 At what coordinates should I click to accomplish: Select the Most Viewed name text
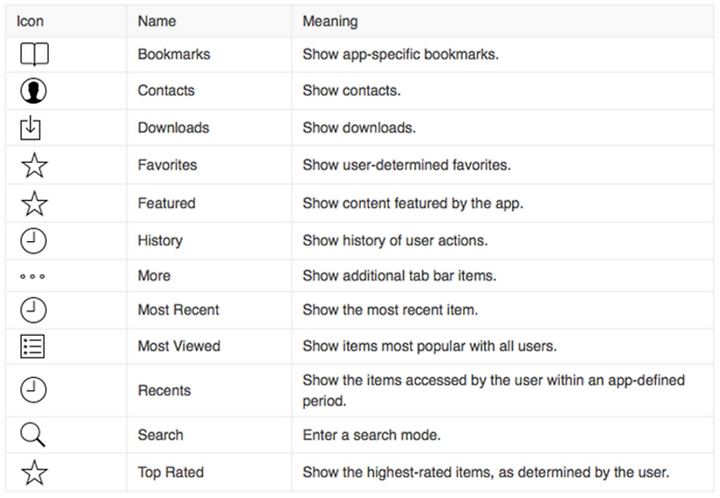coord(179,346)
